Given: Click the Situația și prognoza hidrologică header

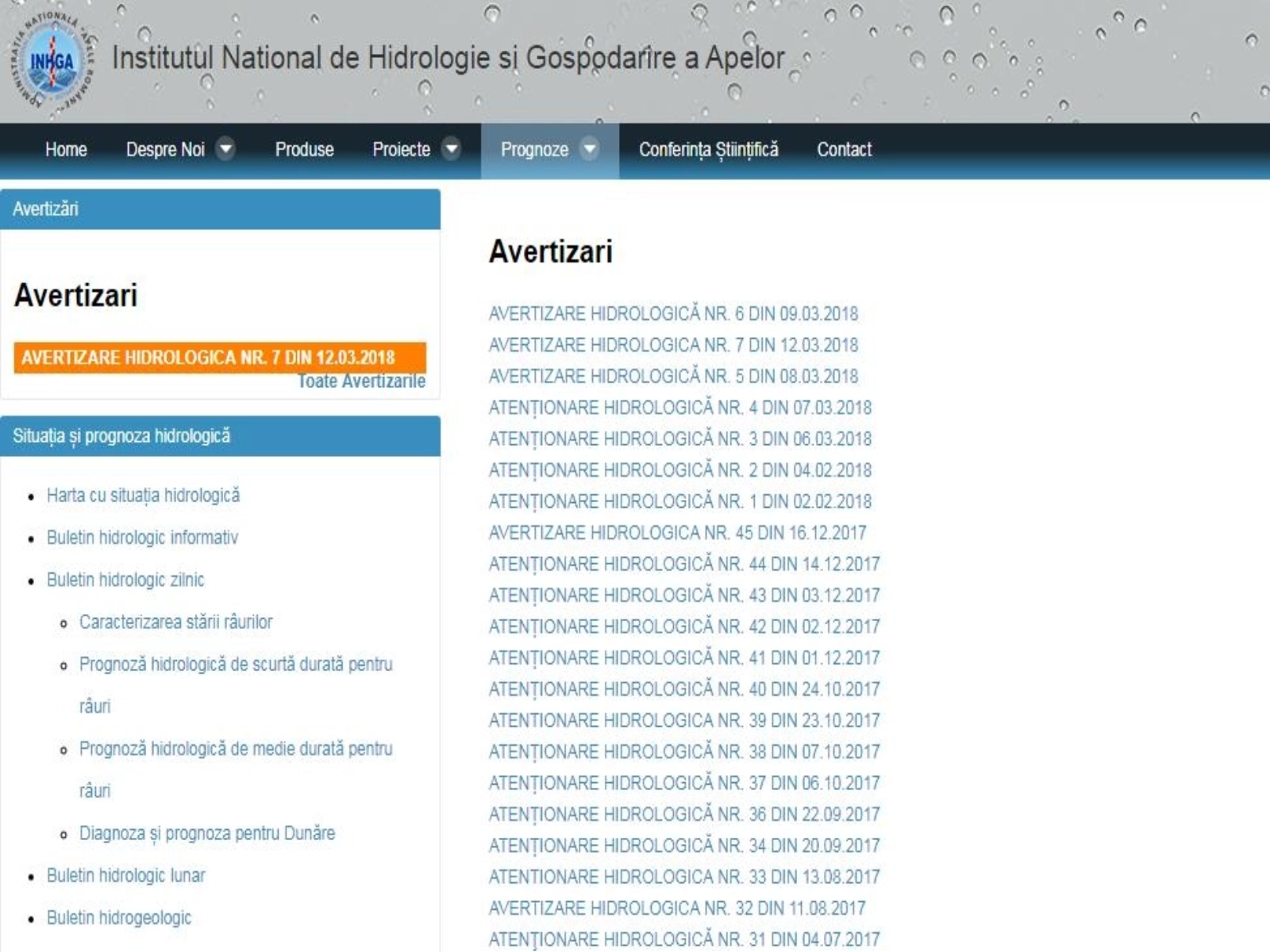Looking at the screenshot, I should click(121, 436).
